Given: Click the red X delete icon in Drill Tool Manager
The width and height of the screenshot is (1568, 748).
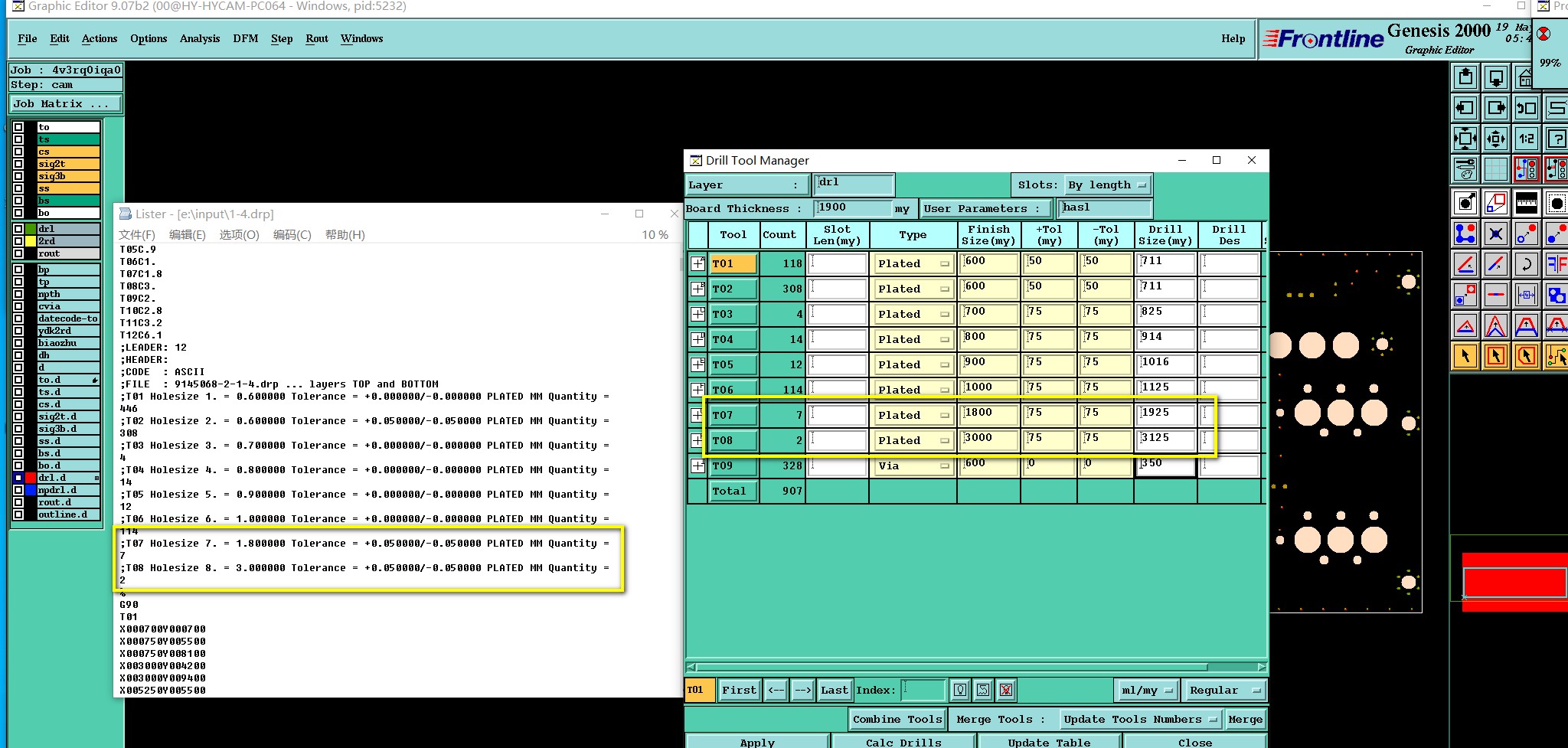Looking at the screenshot, I should click(1006, 690).
